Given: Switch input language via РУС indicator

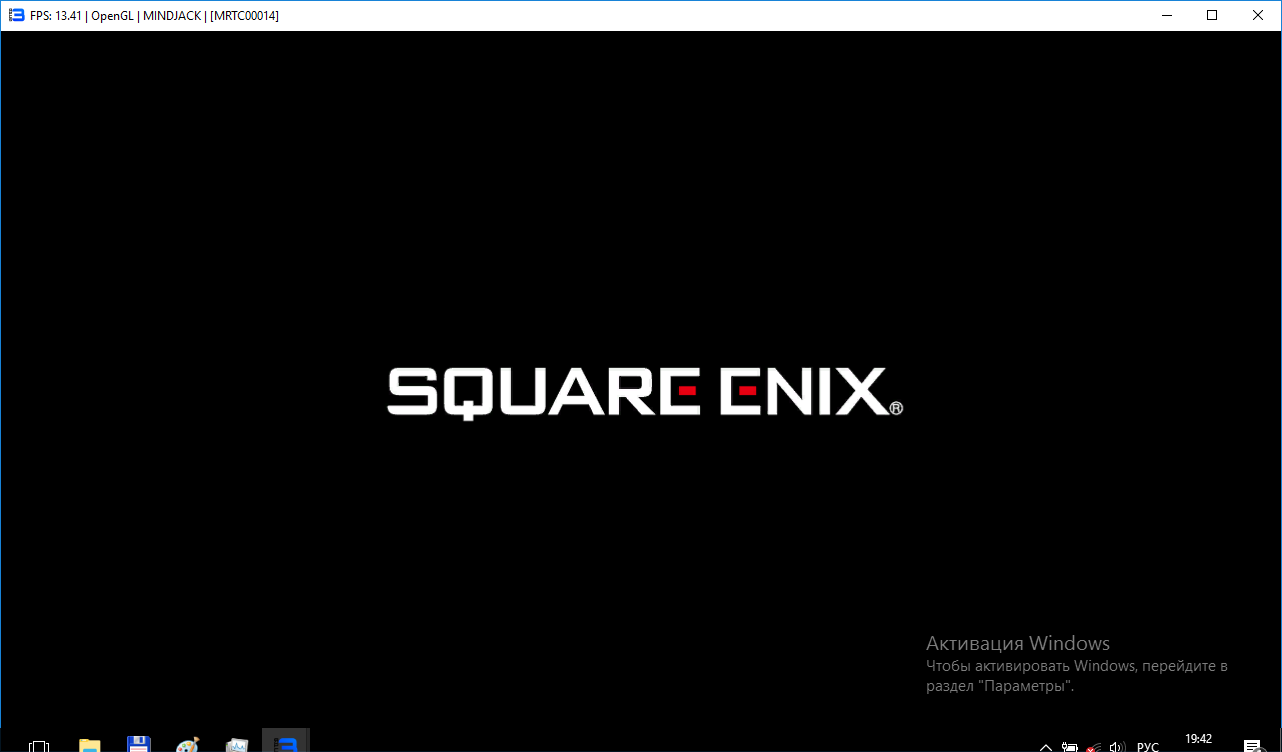Looking at the screenshot, I should (1148, 746).
